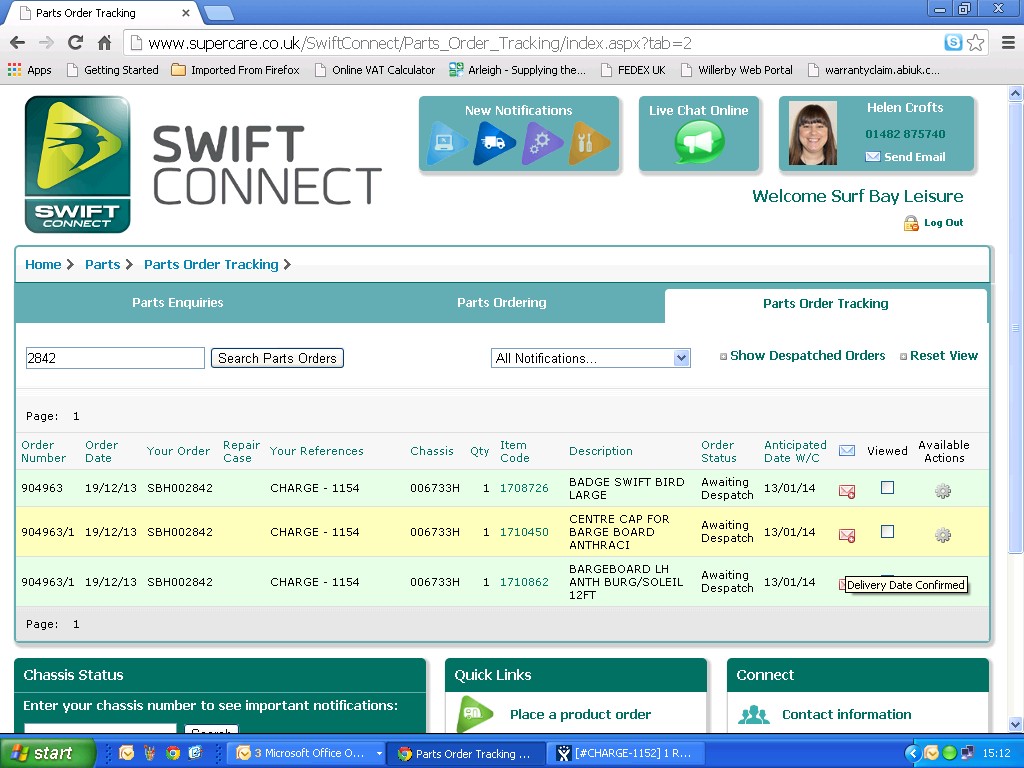1024x768 pixels.
Task: Click the Search Parts Orders button
Action: tap(277, 358)
